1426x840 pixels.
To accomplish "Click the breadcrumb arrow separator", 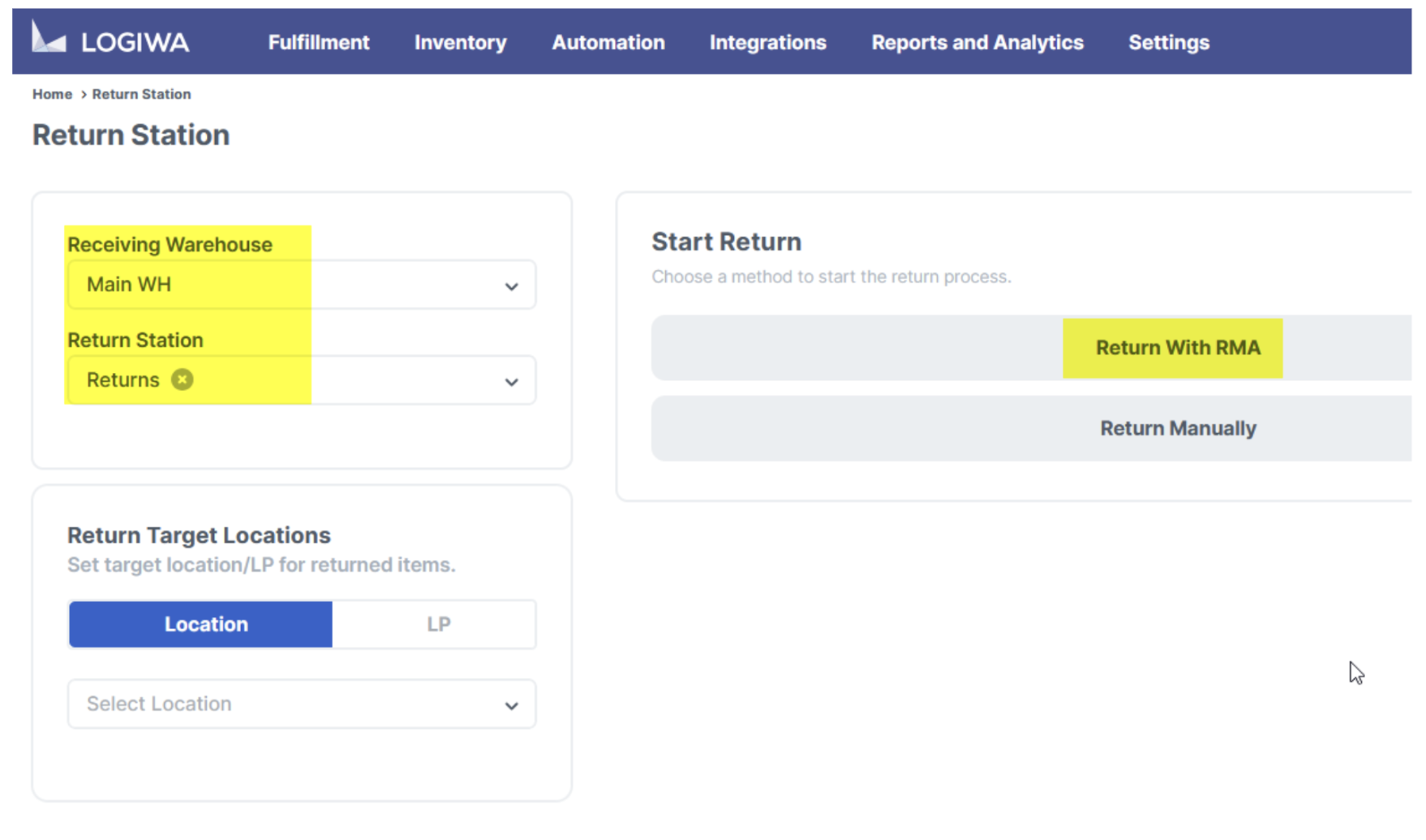I will click(83, 95).
